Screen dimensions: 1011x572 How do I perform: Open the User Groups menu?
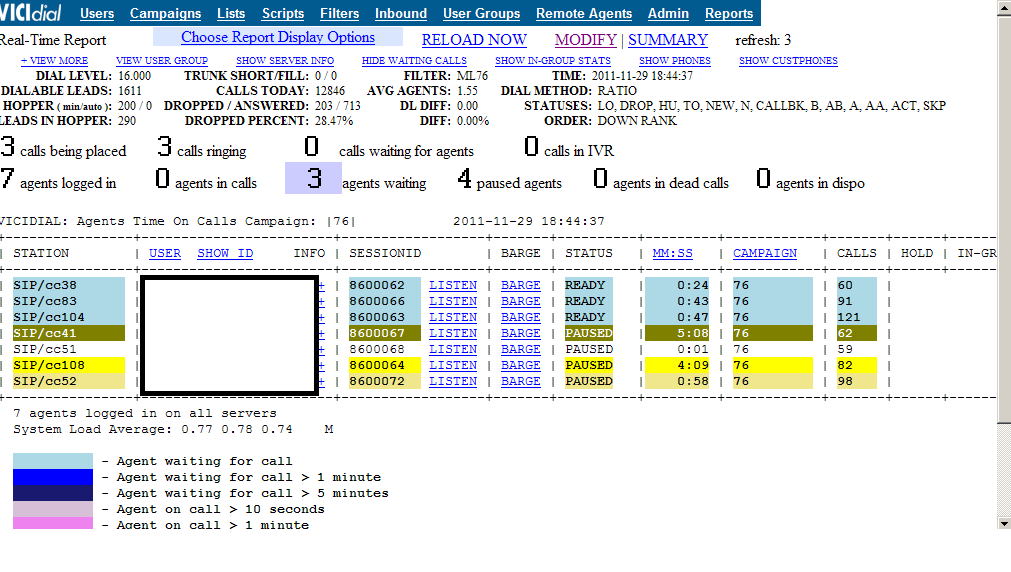coord(481,14)
